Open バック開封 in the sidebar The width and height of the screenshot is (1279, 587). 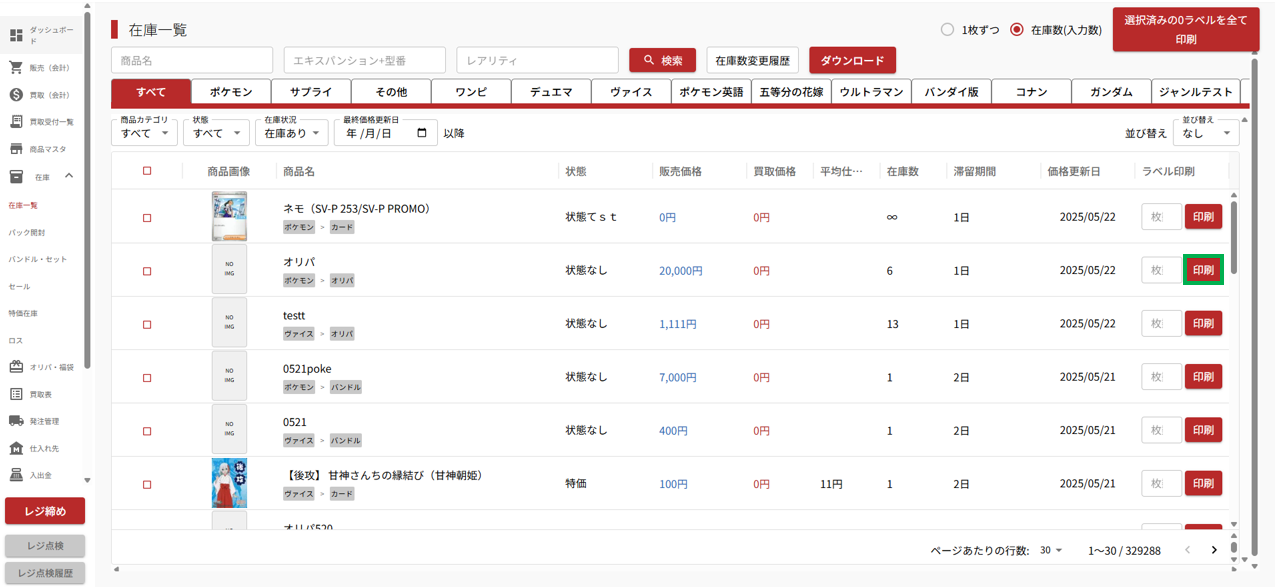tap(27, 232)
